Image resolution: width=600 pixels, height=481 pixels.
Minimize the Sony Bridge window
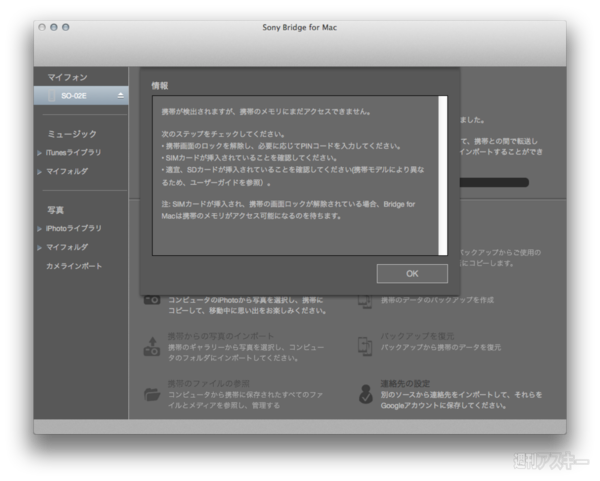[54, 27]
